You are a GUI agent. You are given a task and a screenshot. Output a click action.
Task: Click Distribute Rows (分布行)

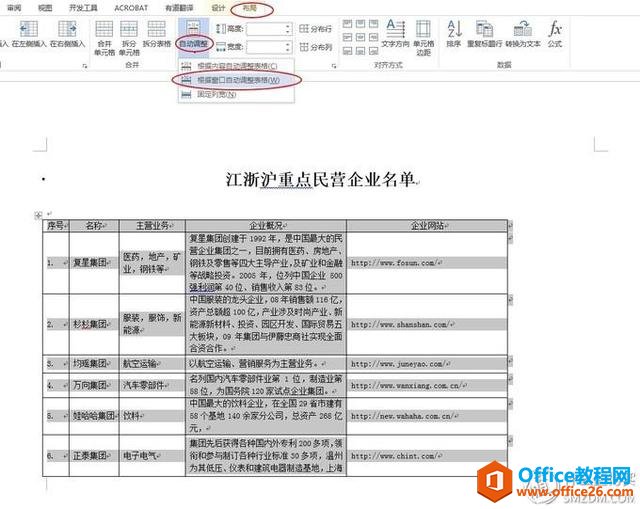(x=316, y=29)
